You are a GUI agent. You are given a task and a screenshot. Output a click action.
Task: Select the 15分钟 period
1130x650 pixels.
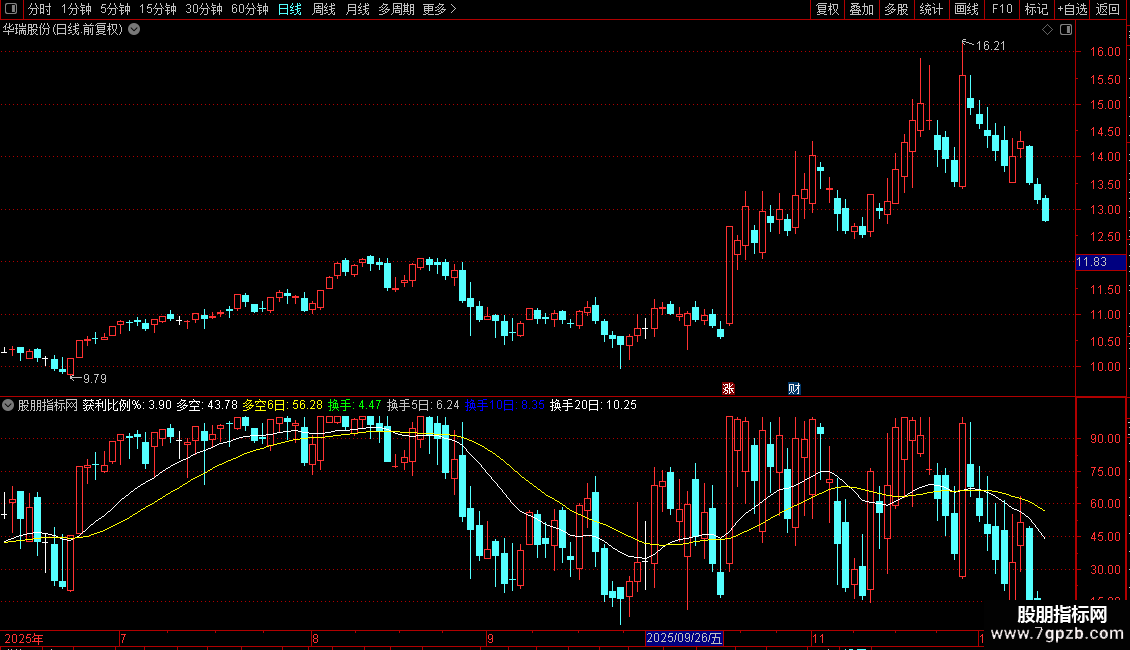158,9
